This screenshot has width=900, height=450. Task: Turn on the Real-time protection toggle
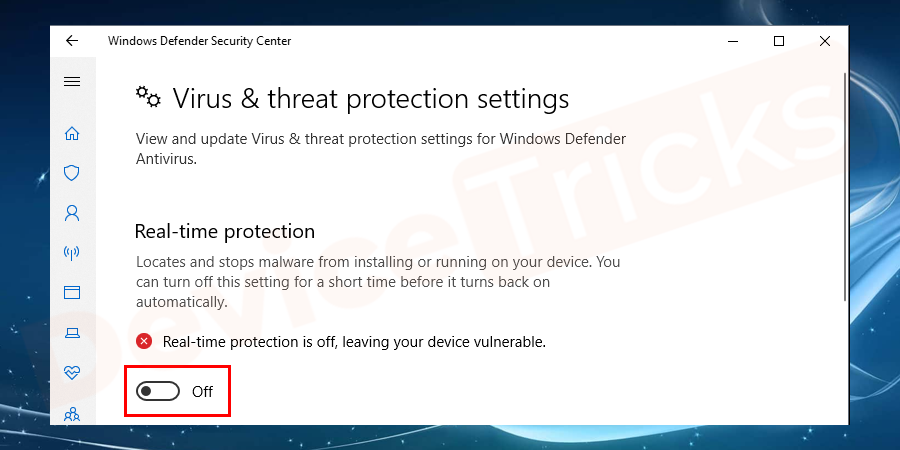pos(159,391)
